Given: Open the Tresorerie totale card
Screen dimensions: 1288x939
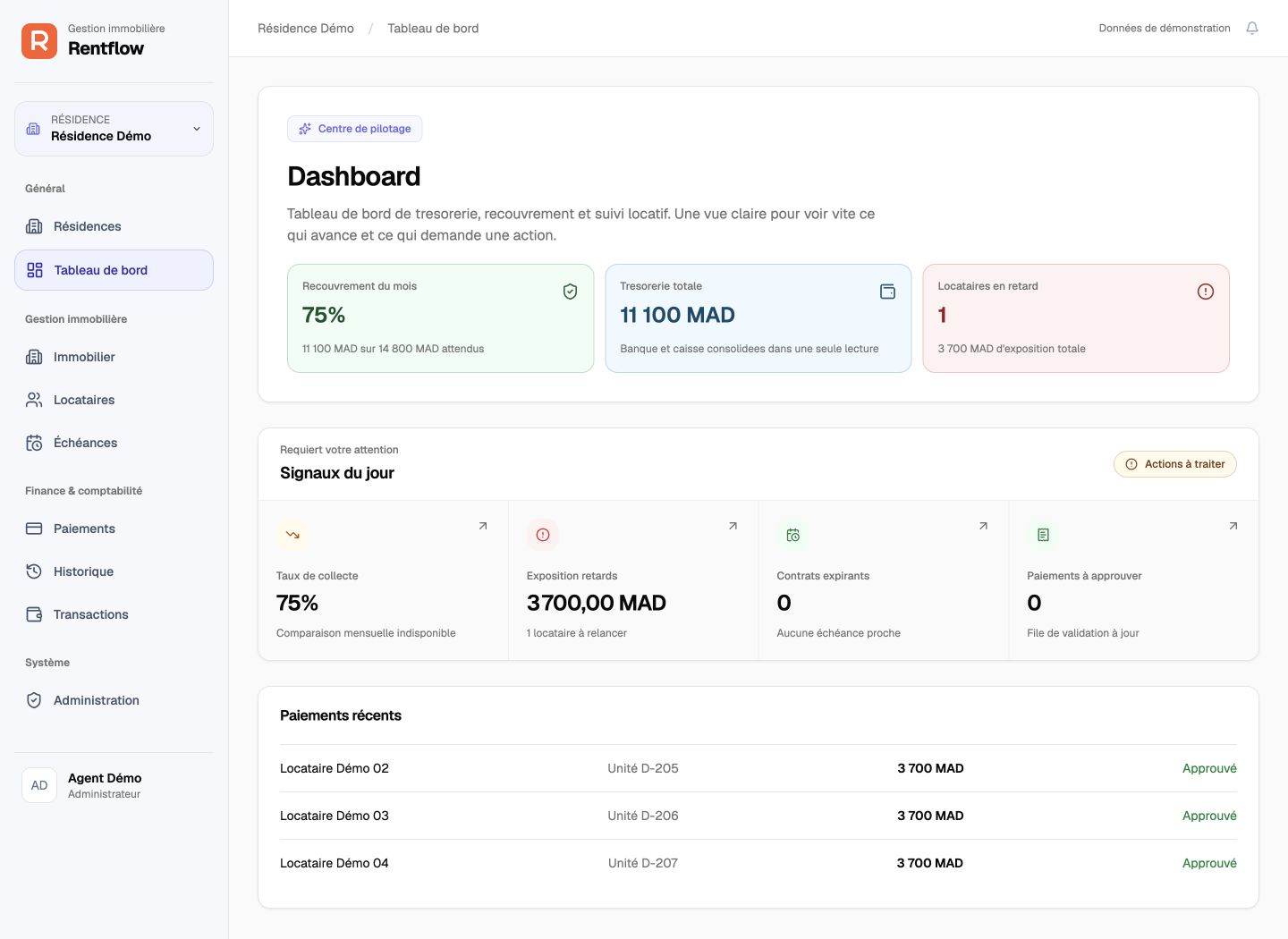Looking at the screenshot, I should 758,318.
